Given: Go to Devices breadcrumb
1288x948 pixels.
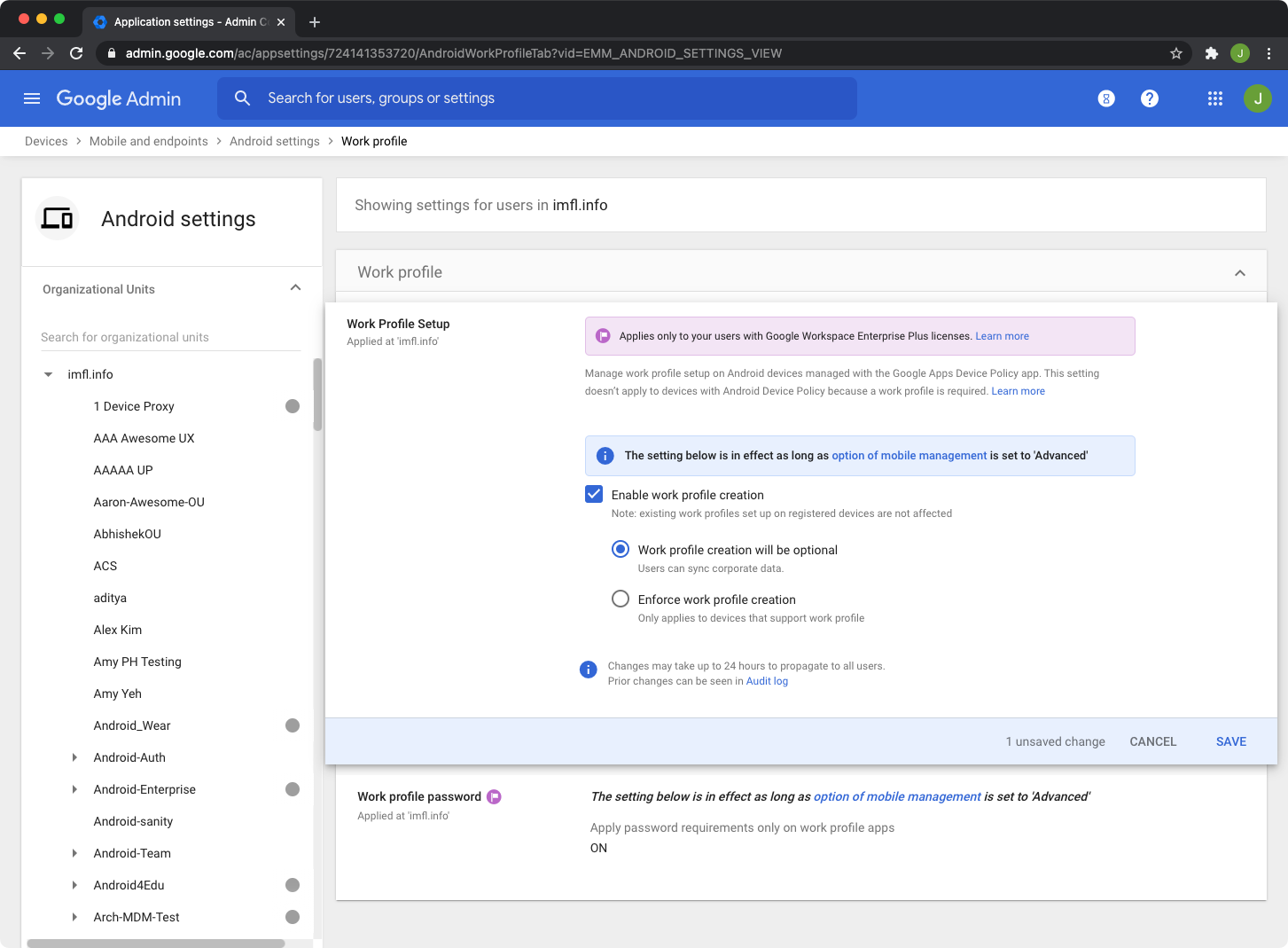Looking at the screenshot, I should click(46, 141).
